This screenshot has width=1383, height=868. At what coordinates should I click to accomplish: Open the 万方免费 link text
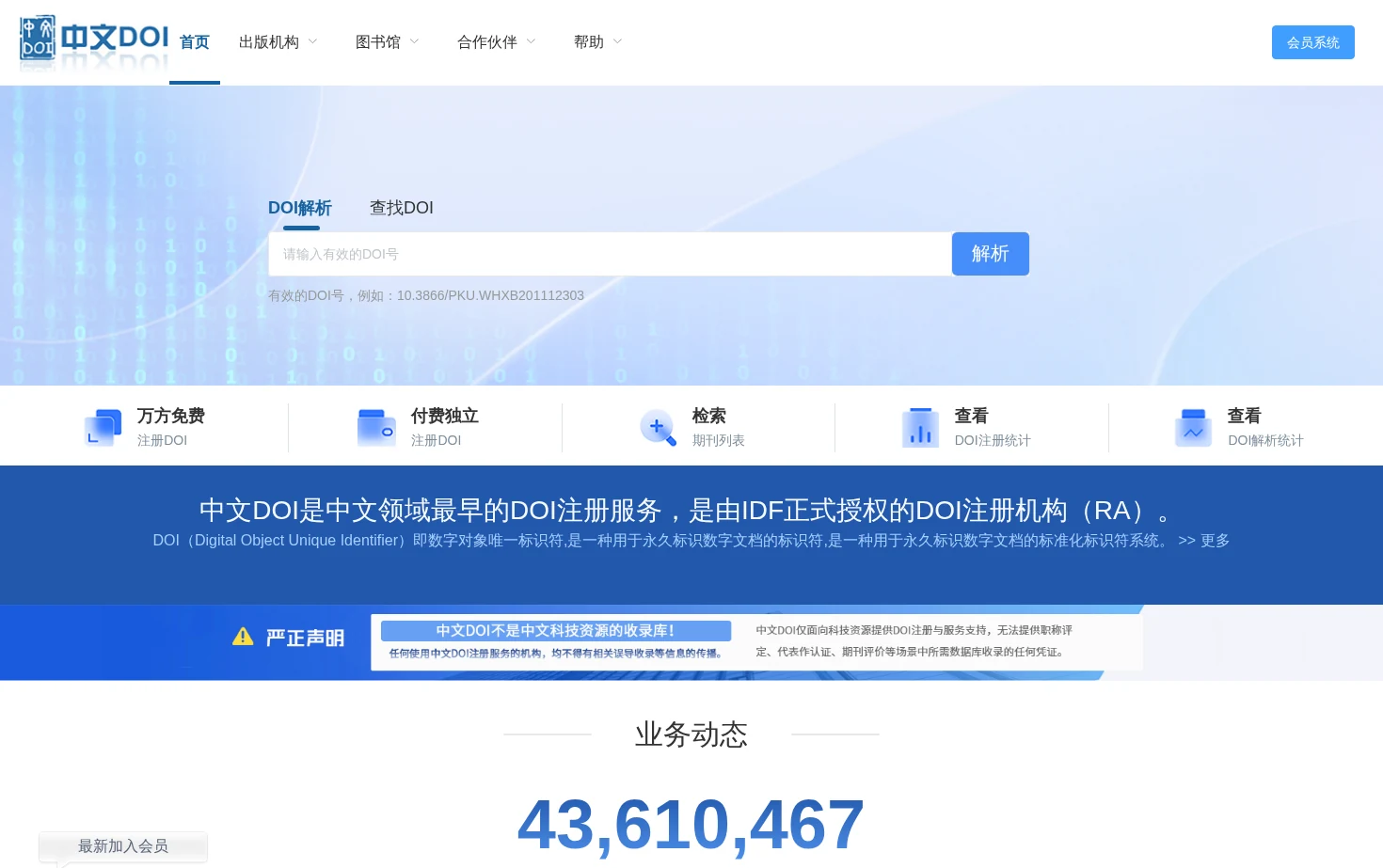click(x=171, y=416)
